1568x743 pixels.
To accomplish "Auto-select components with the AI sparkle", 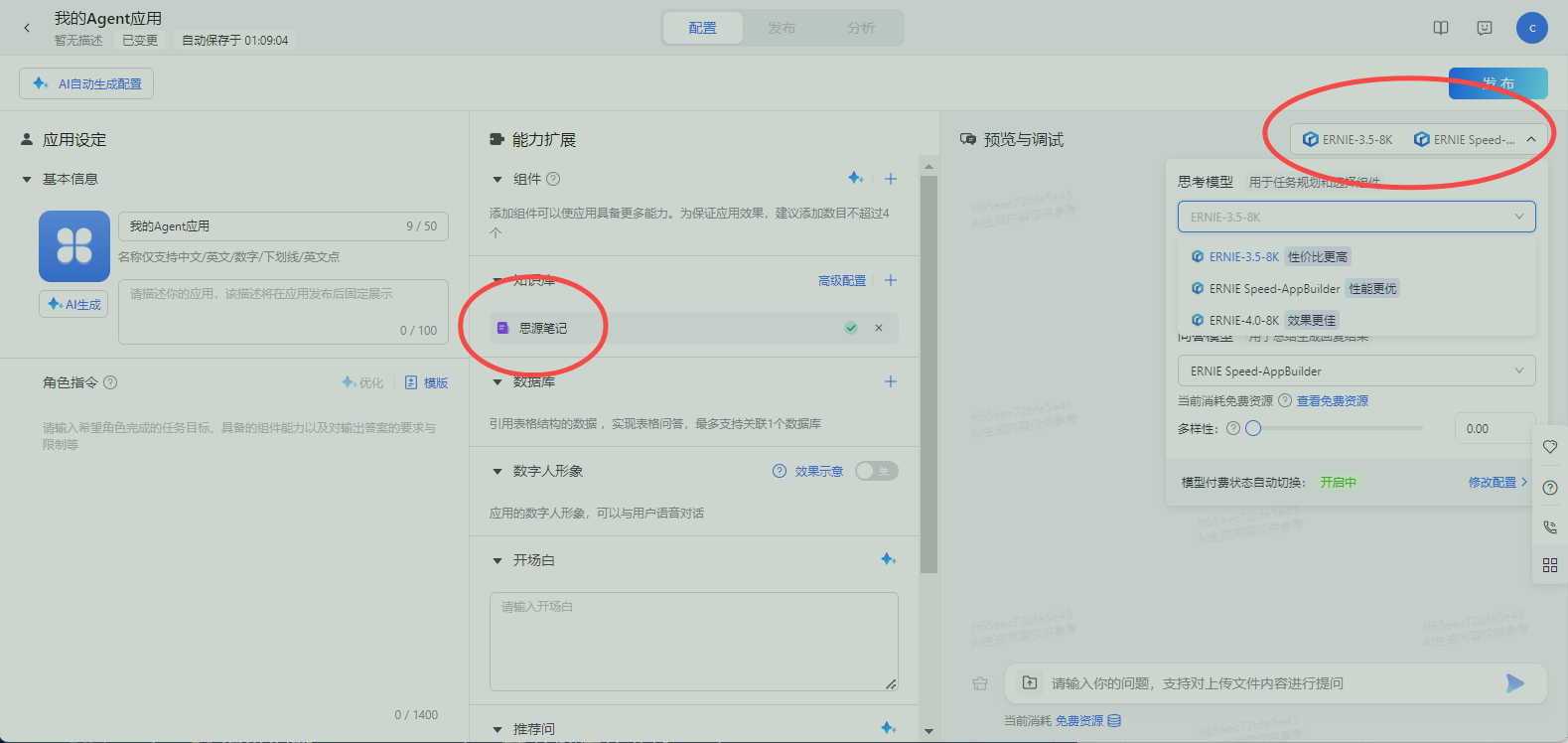I will pos(855,179).
